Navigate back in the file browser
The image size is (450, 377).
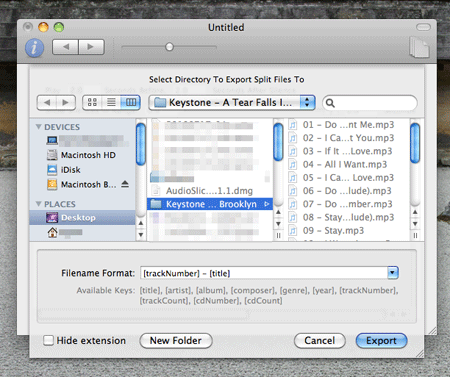tap(47, 103)
